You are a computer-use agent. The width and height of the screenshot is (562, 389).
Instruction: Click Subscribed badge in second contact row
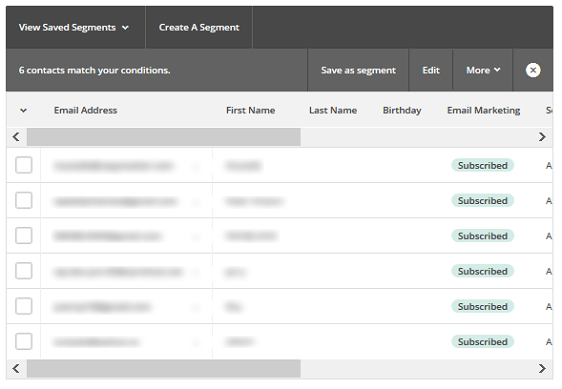[x=482, y=200]
